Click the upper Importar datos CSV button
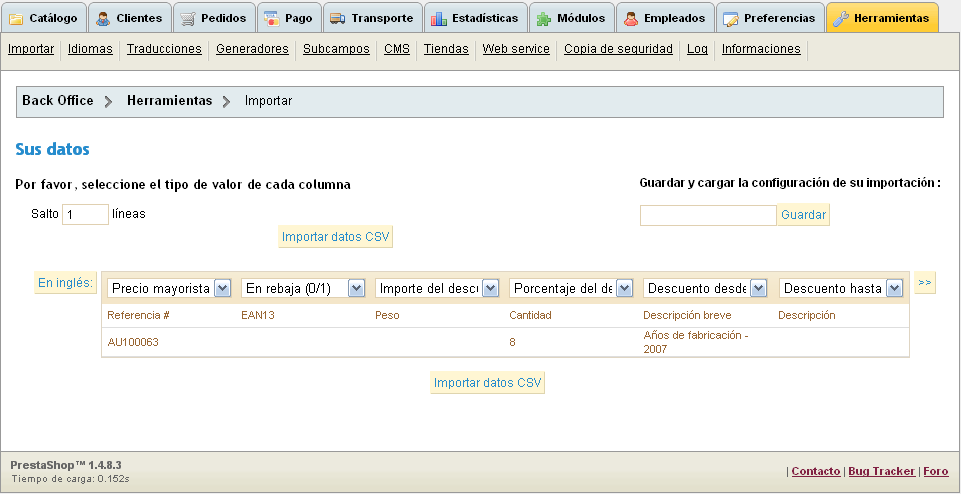 (x=335, y=237)
